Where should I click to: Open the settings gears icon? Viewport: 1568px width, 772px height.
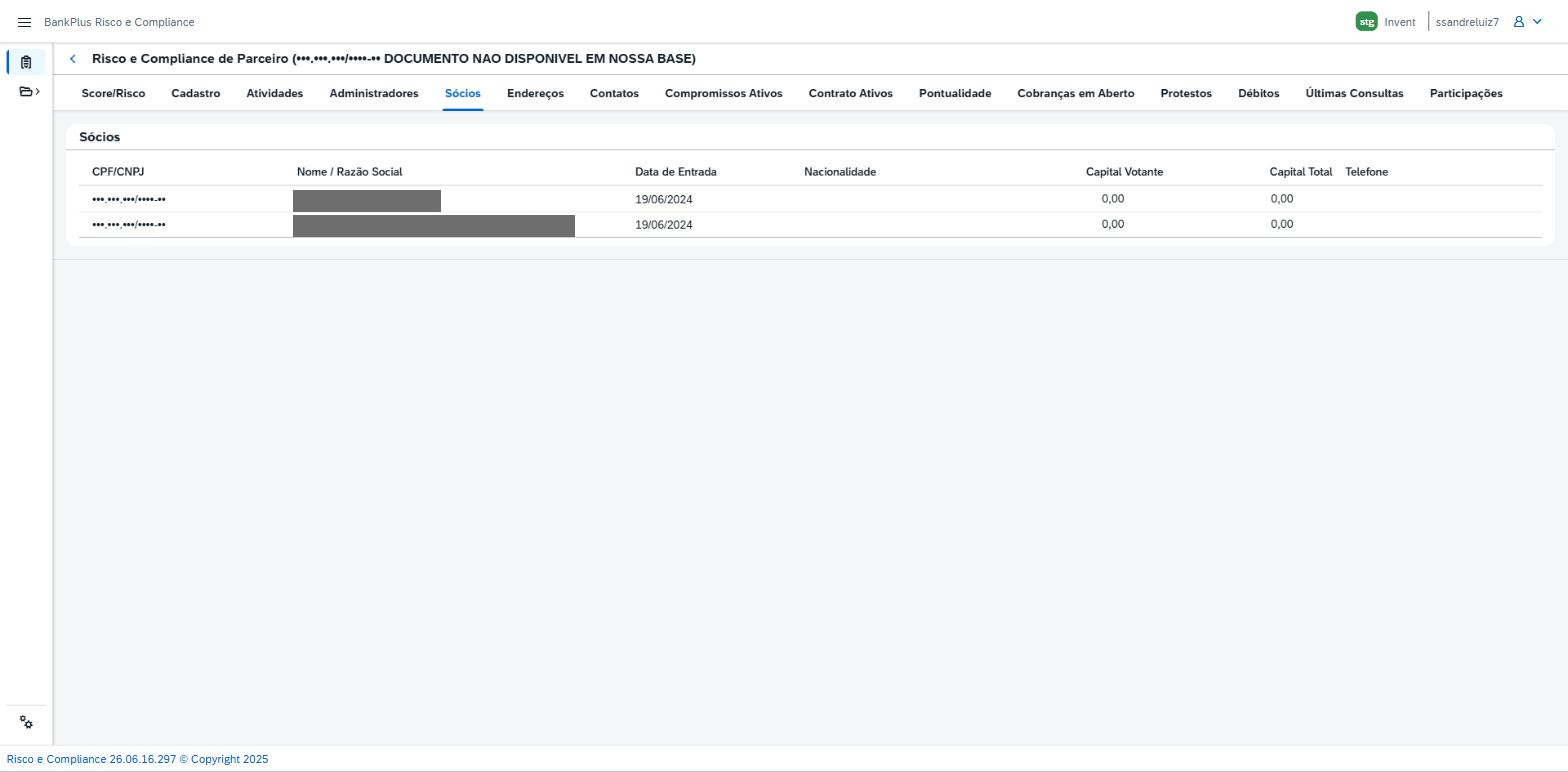click(26, 723)
